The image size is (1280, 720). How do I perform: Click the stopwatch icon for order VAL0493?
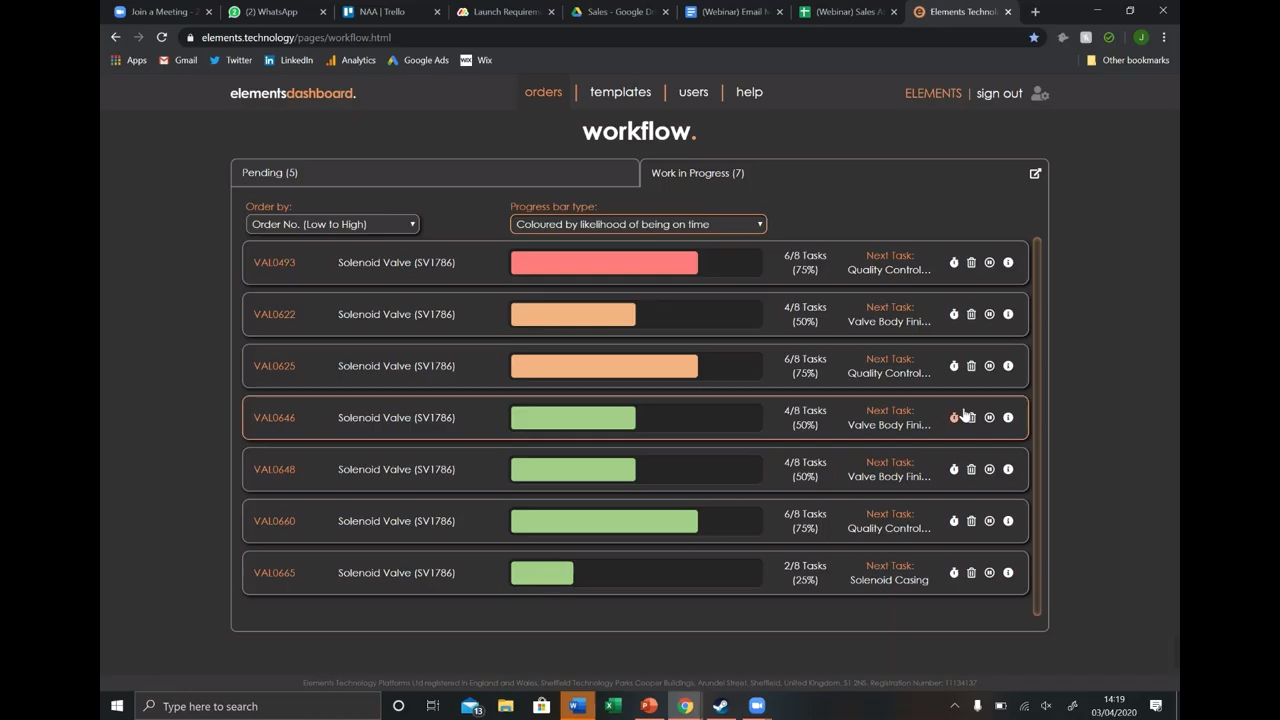pos(954,263)
